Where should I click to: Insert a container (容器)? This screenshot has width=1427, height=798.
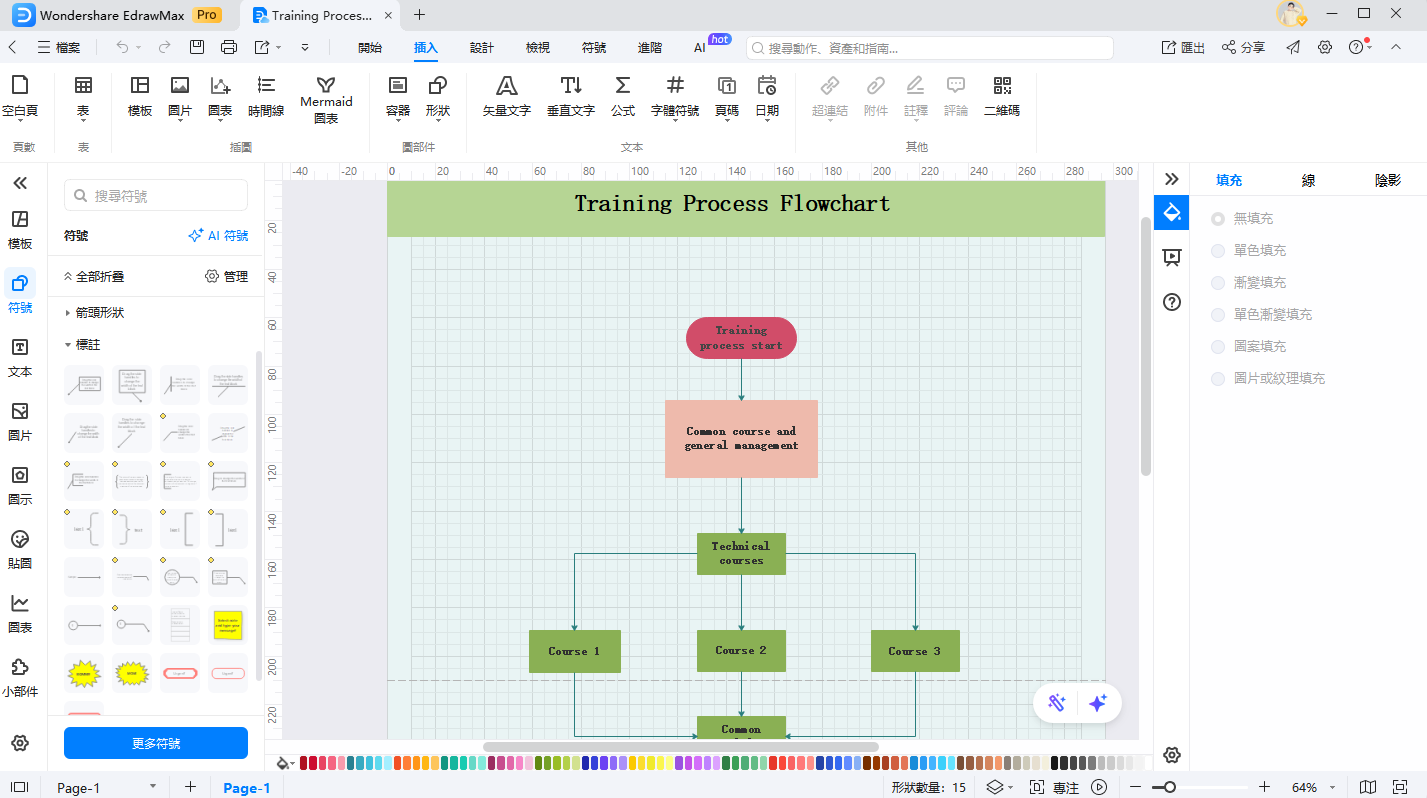point(397,96)
